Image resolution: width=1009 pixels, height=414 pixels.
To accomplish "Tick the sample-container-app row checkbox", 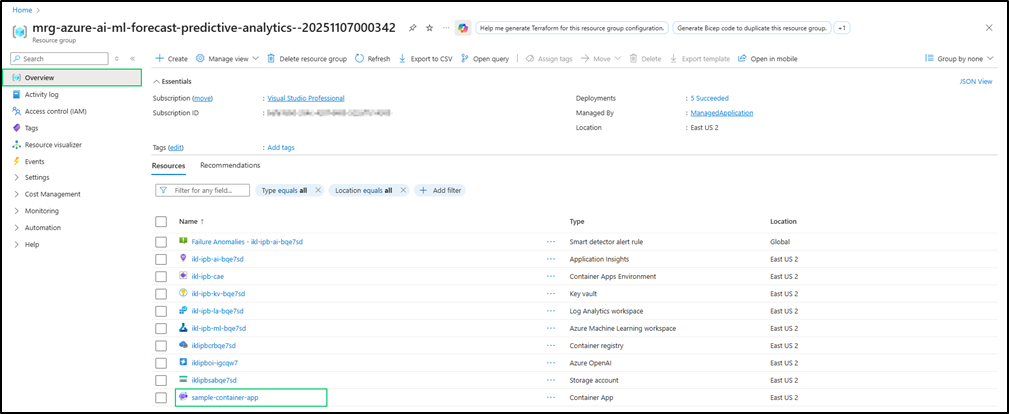I will click(x=161, y=398).
